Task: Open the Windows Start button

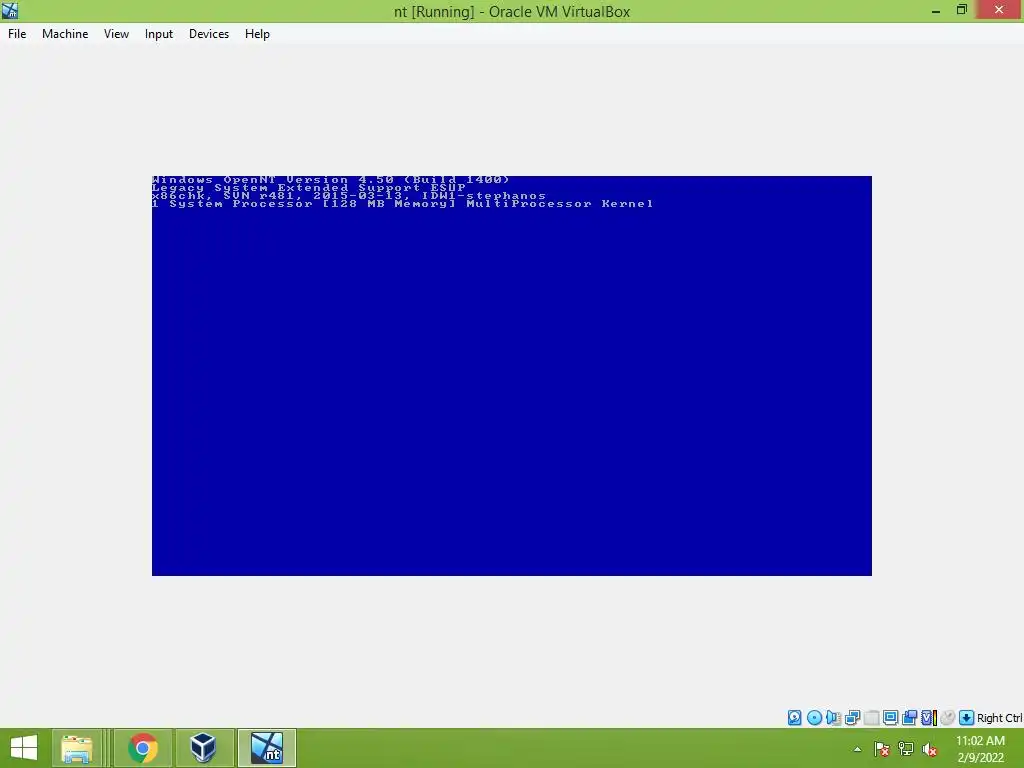Action: coord(24,748)
